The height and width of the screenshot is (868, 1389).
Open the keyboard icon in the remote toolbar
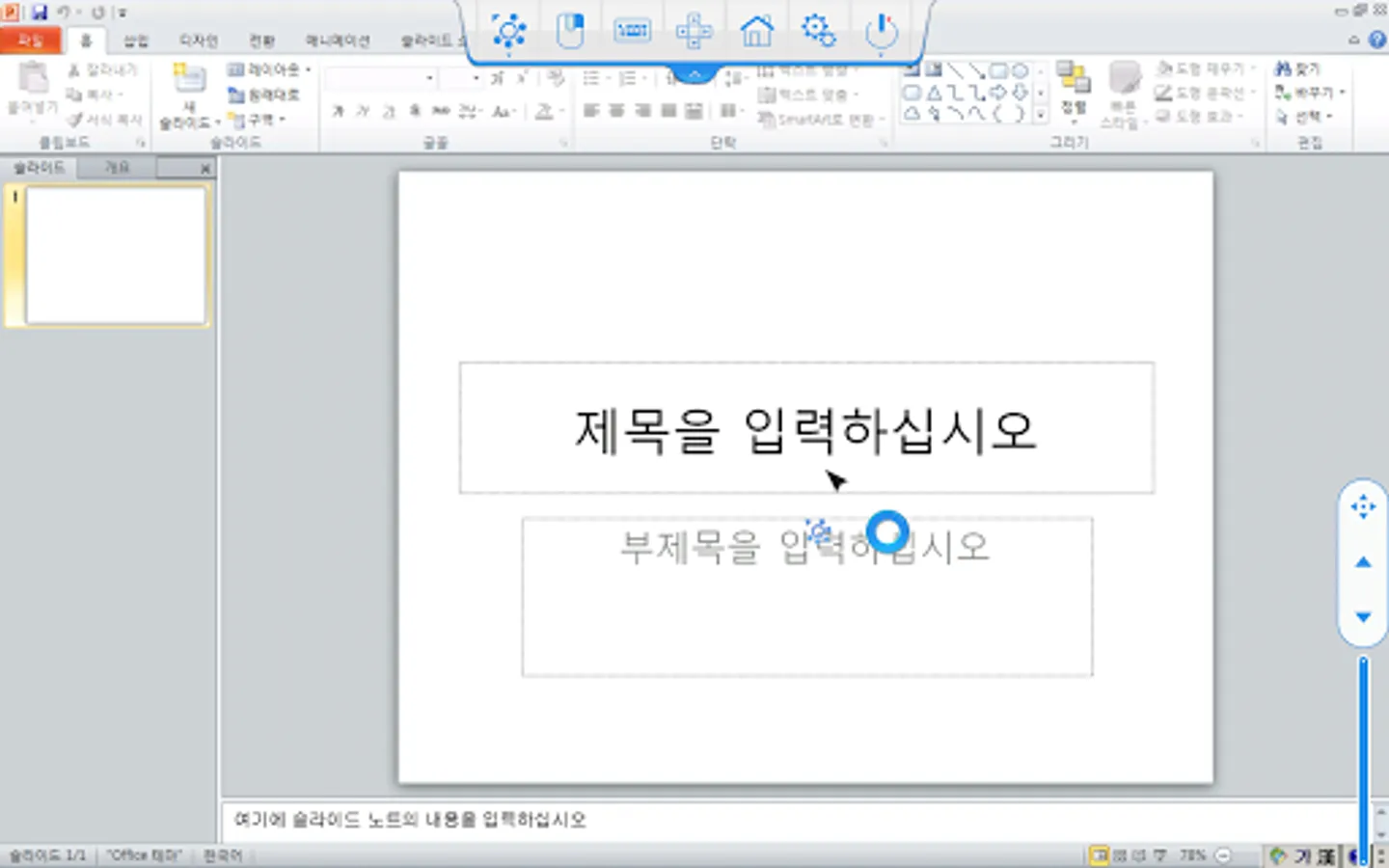(x=632, y=31)
